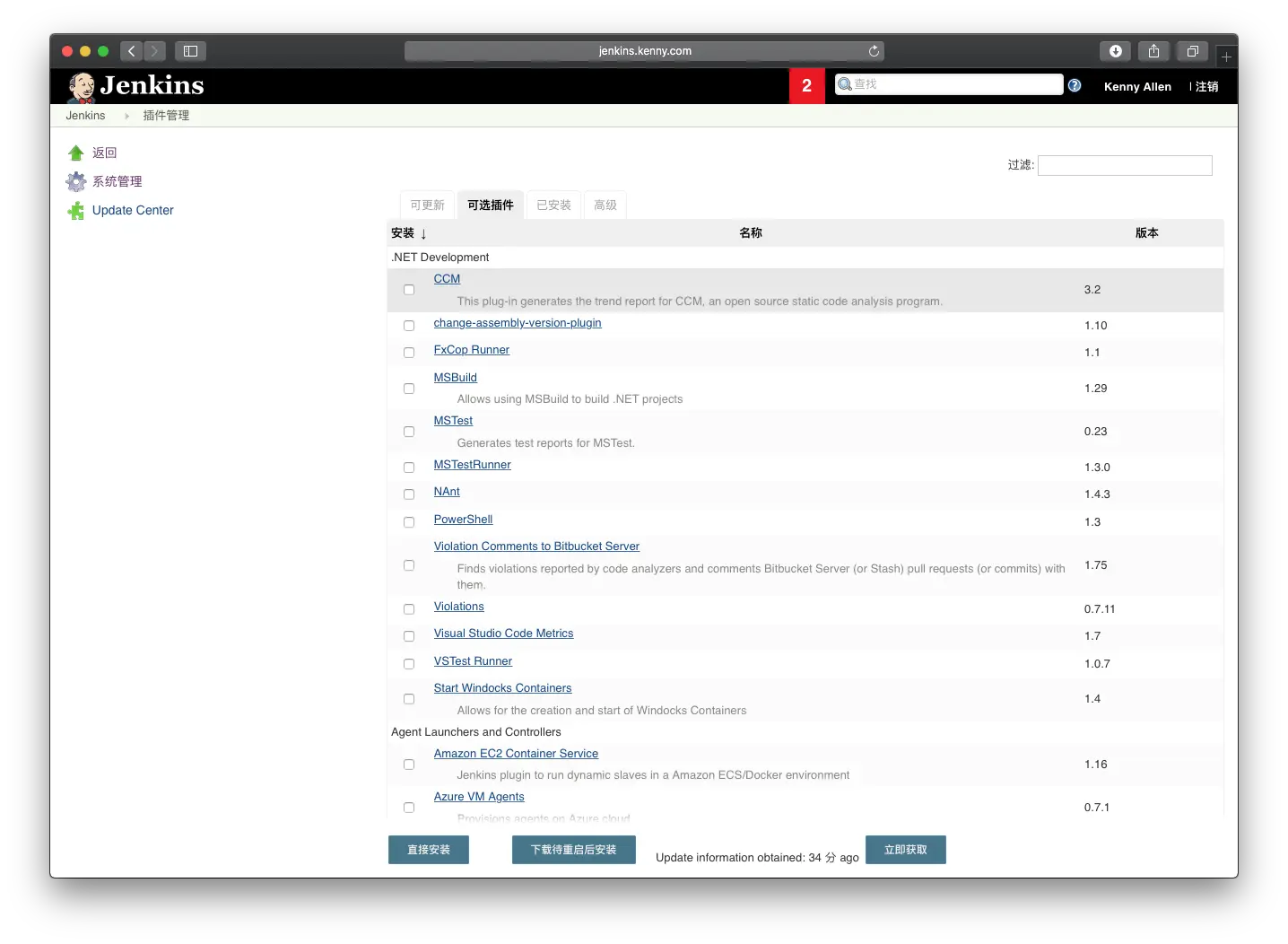Toggle the Safari sidebar button
1288x944 pixels.
click(x=190, y=51)
